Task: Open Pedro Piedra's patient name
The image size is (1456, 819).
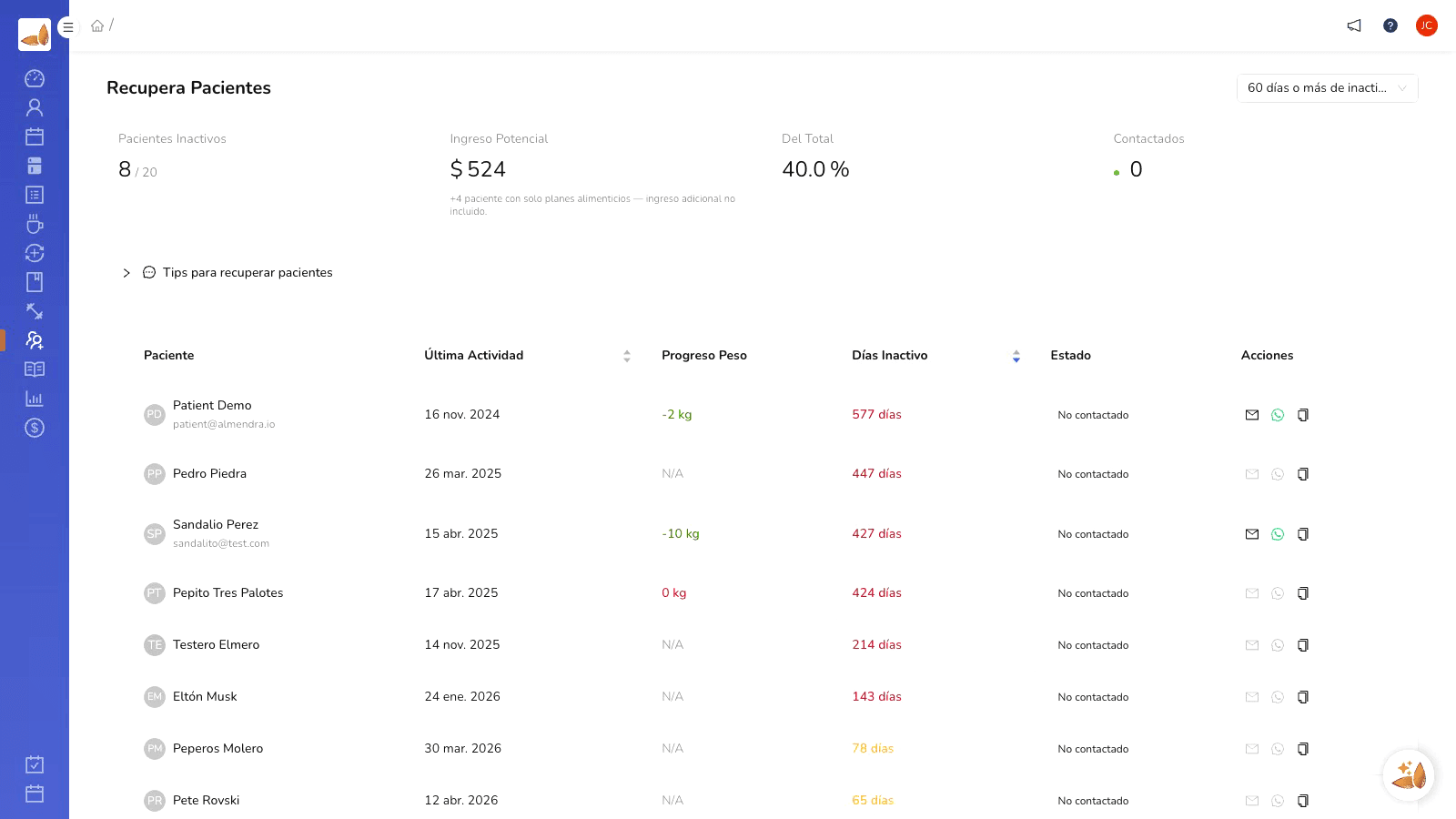Action: click(x=209, y=474)
